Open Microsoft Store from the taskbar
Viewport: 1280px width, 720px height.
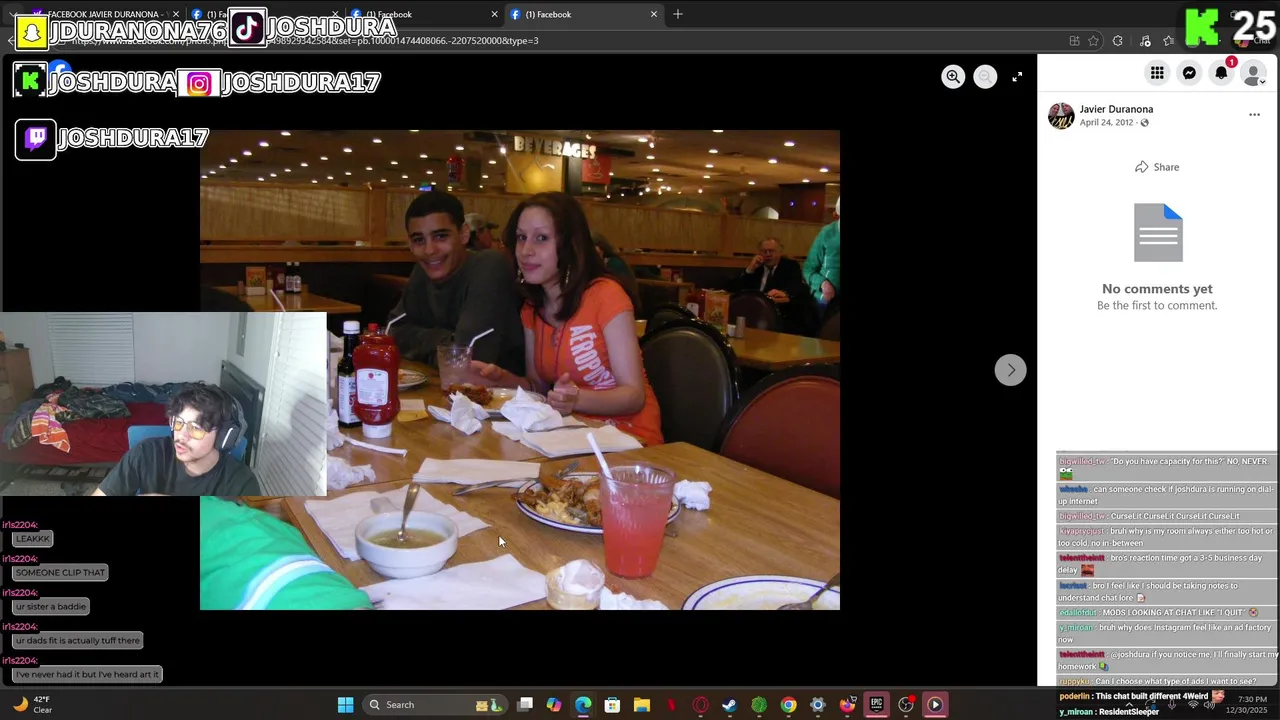click(612, 705)
